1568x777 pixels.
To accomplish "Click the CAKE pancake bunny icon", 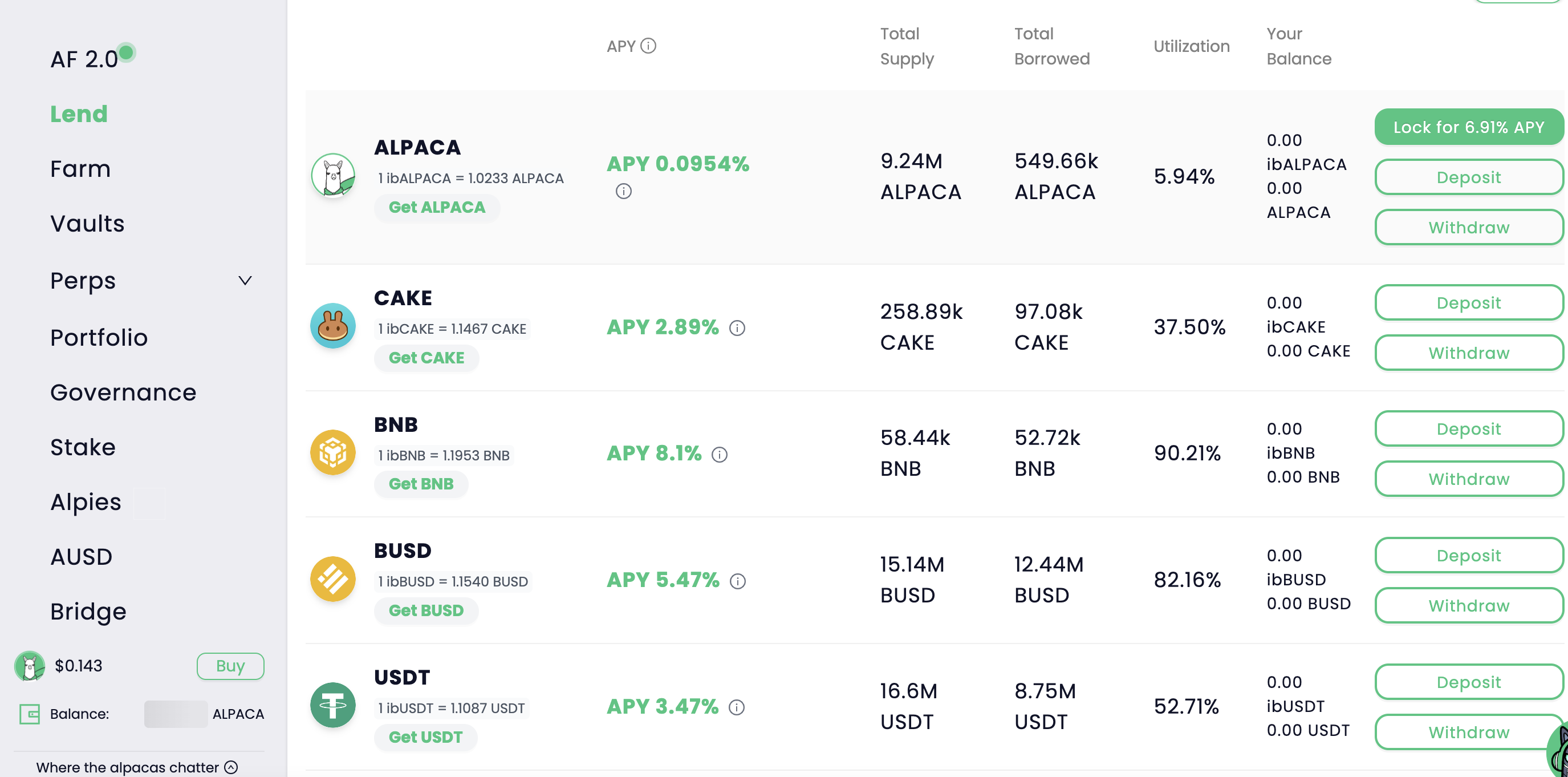I will 333,326.
